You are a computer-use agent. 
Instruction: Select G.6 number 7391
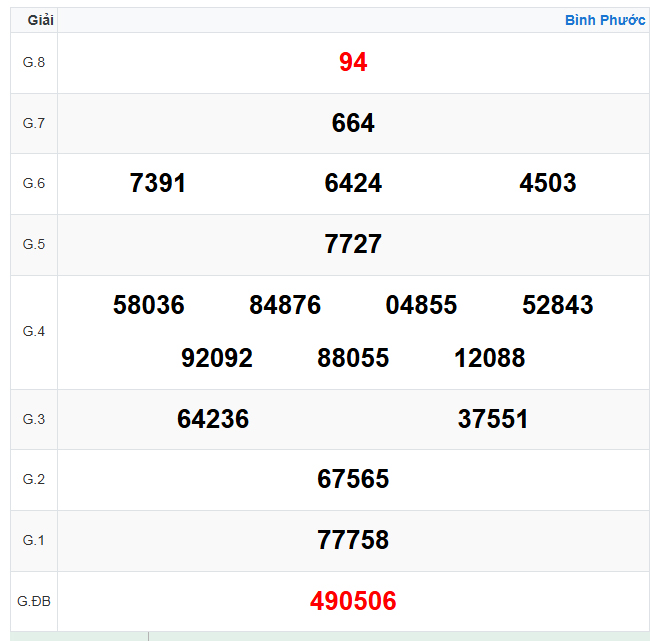[158, 183]
